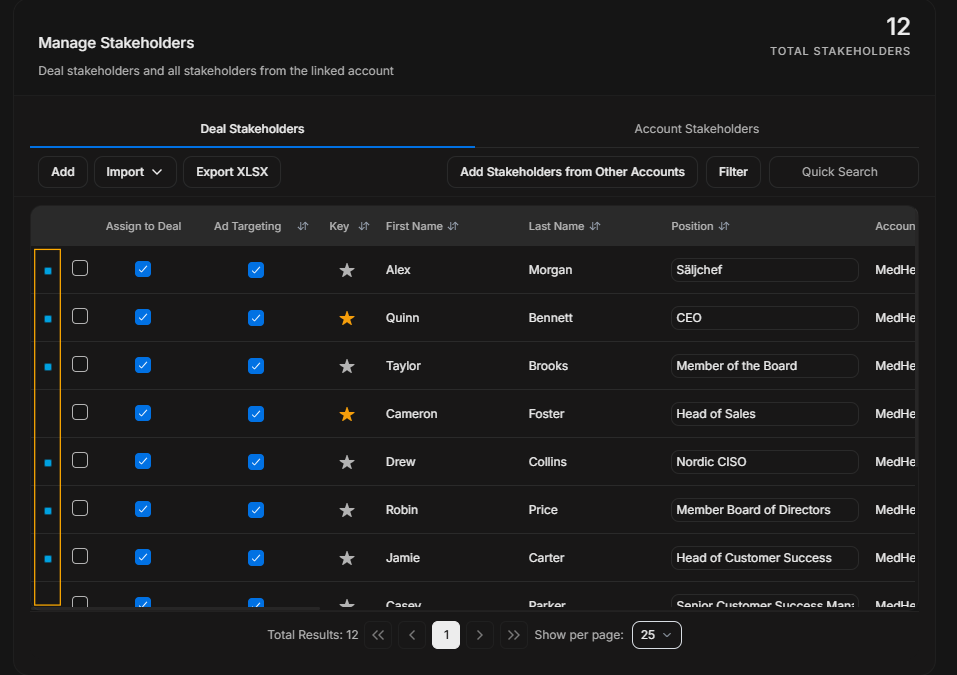
Task: Open the Import dropdown menu
Action: [x=135, y=172]
